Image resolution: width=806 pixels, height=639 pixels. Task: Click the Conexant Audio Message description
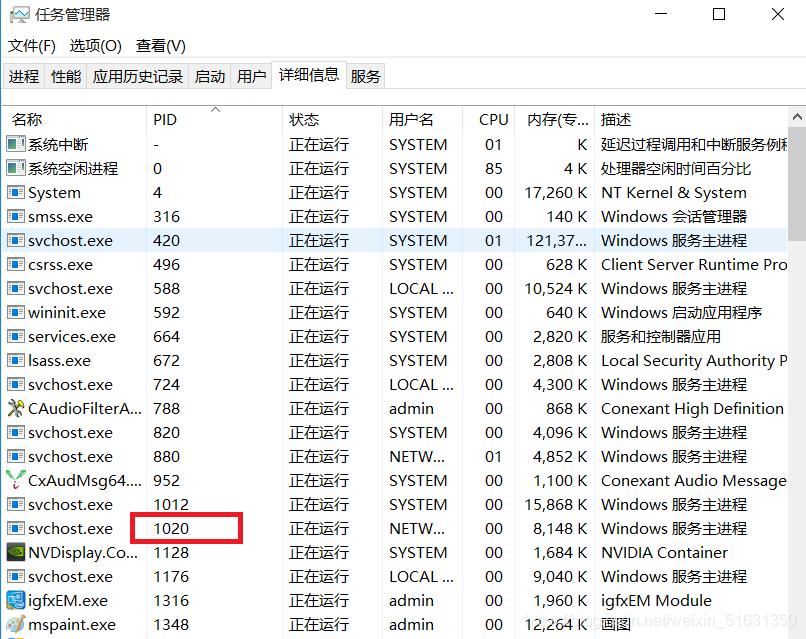(x=694, y=480)
